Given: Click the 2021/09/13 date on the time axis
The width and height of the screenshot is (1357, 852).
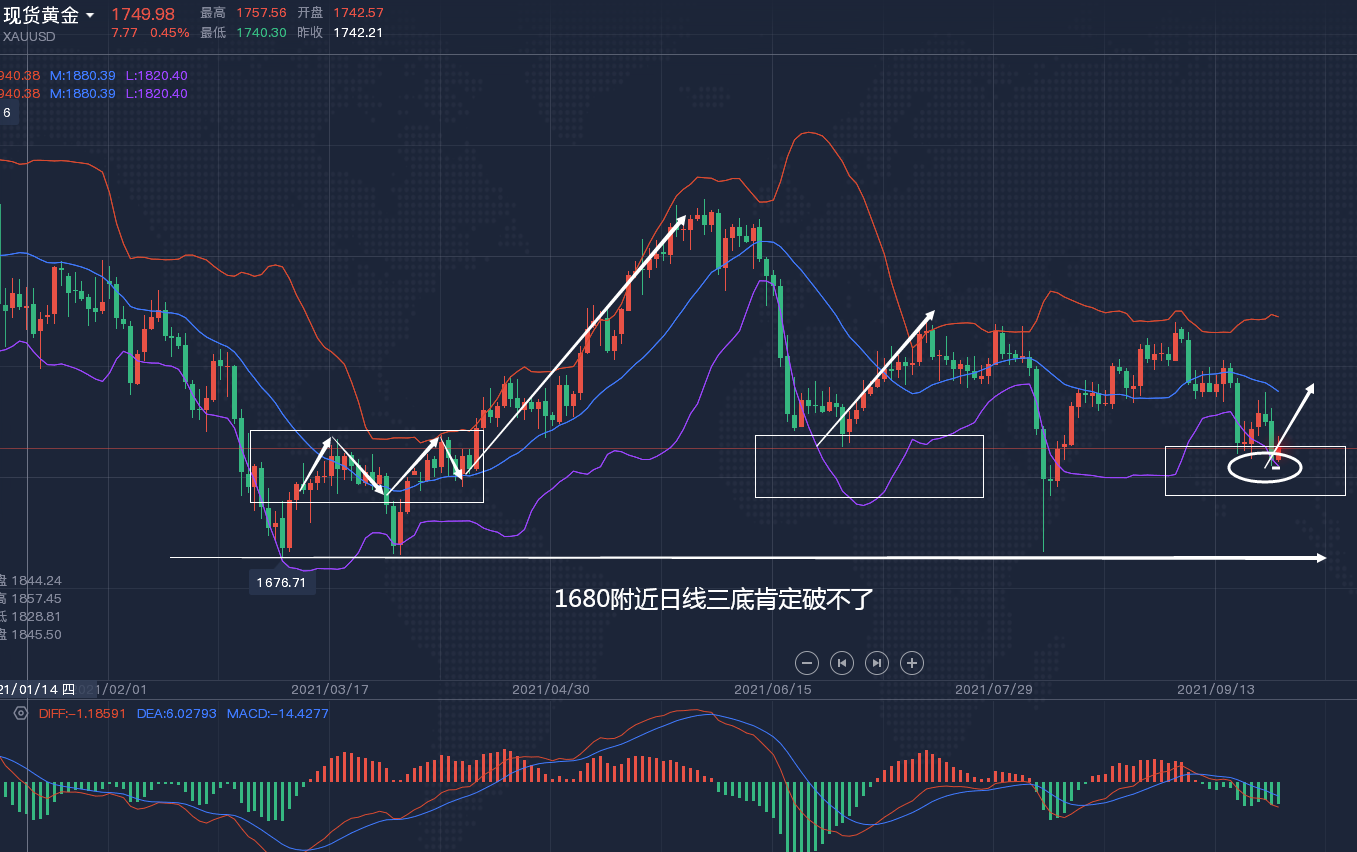Looking at the screenshot, I should 1215,689.
